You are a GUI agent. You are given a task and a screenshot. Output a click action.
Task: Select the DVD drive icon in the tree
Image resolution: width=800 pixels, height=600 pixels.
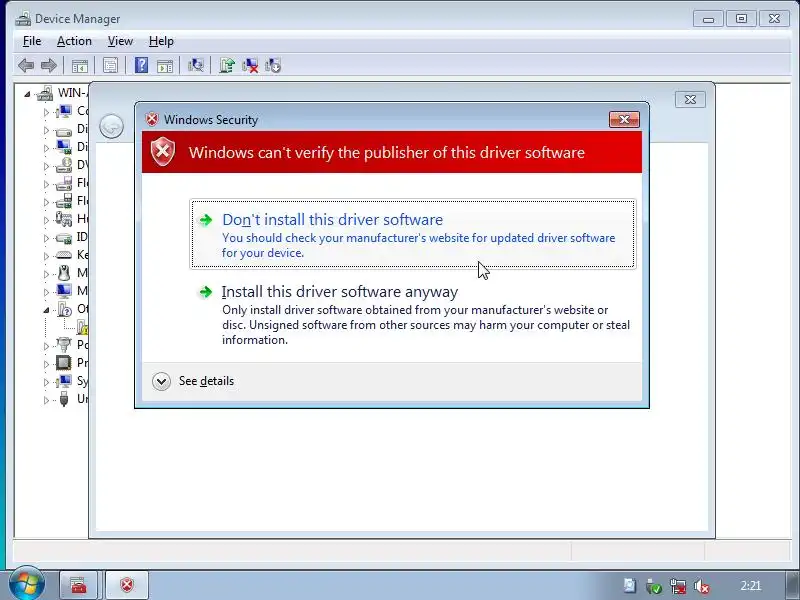(64, 165)
